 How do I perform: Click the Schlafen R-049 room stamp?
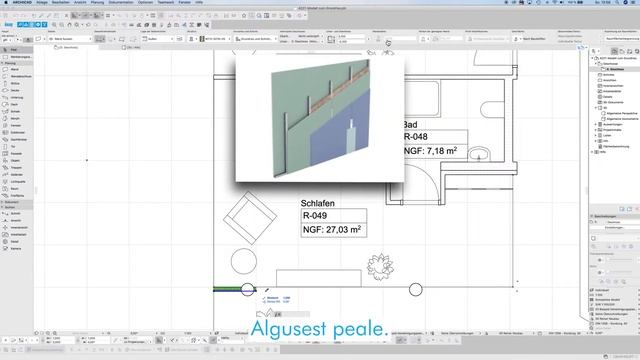[x=333, y=218]
